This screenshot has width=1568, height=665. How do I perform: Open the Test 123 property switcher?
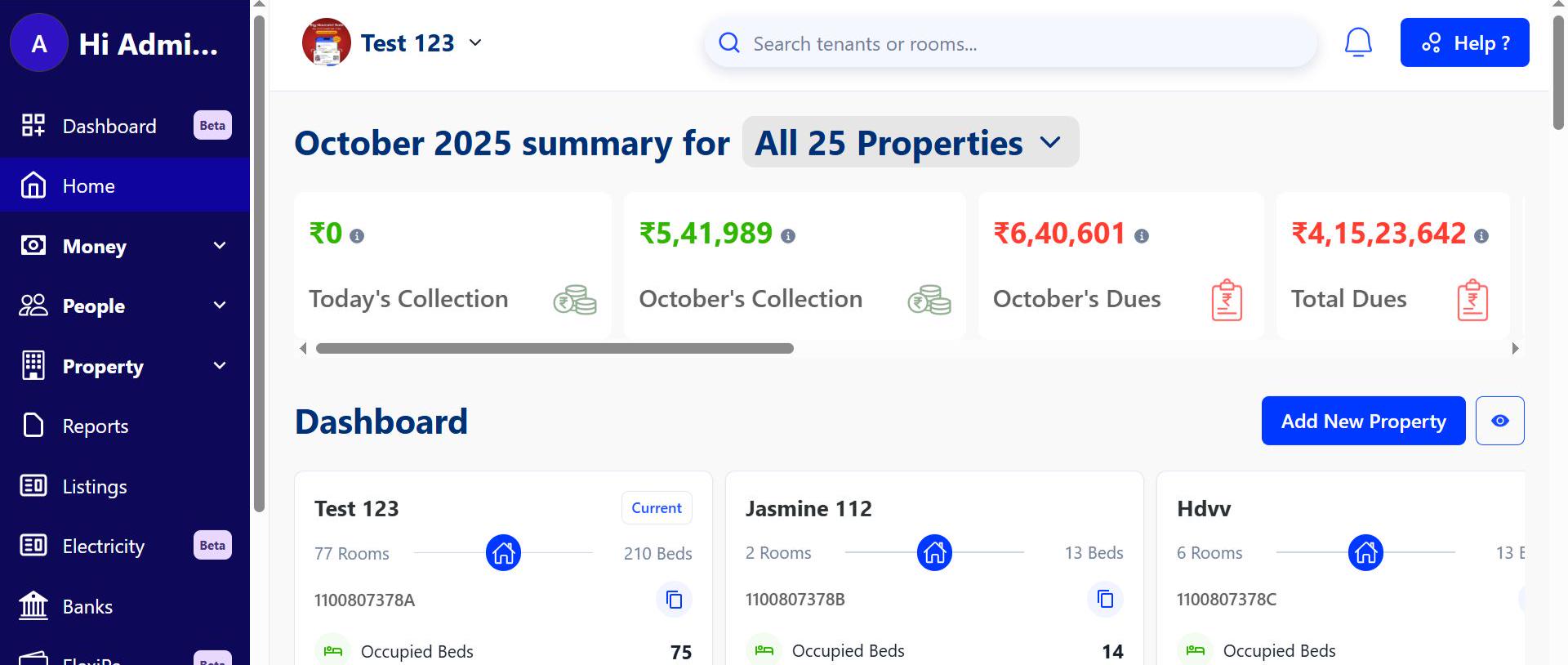[x=394, y=43]
